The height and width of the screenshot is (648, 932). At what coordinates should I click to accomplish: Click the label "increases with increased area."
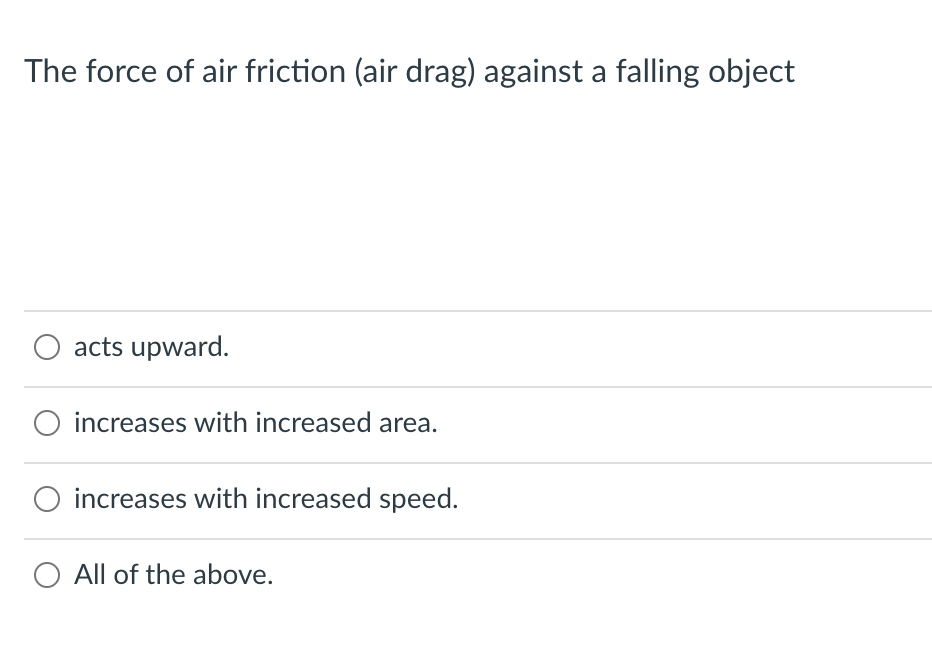click(255, 422)
